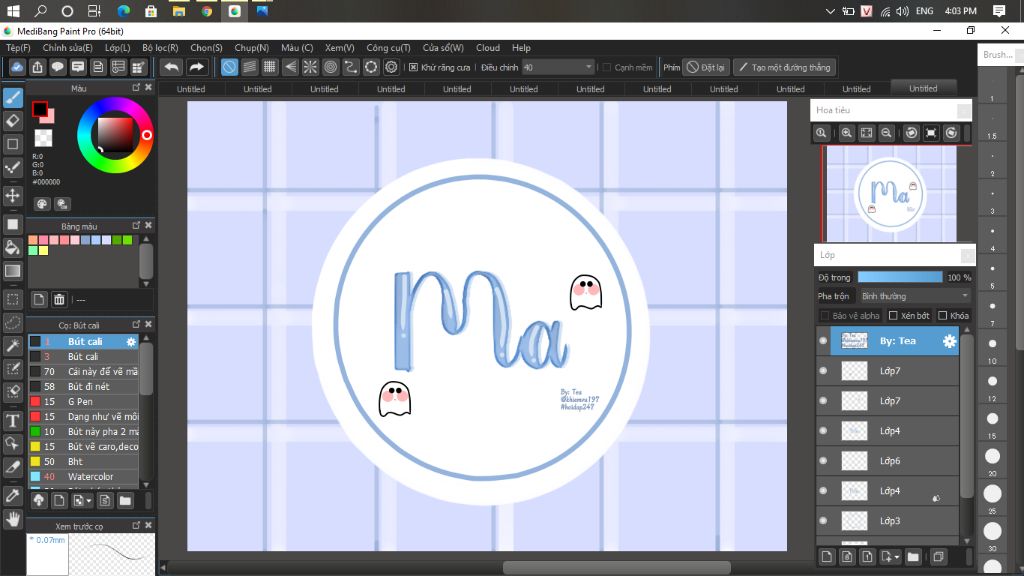
Task: Select the Bucket fill tool
Action: pos(12,248)
